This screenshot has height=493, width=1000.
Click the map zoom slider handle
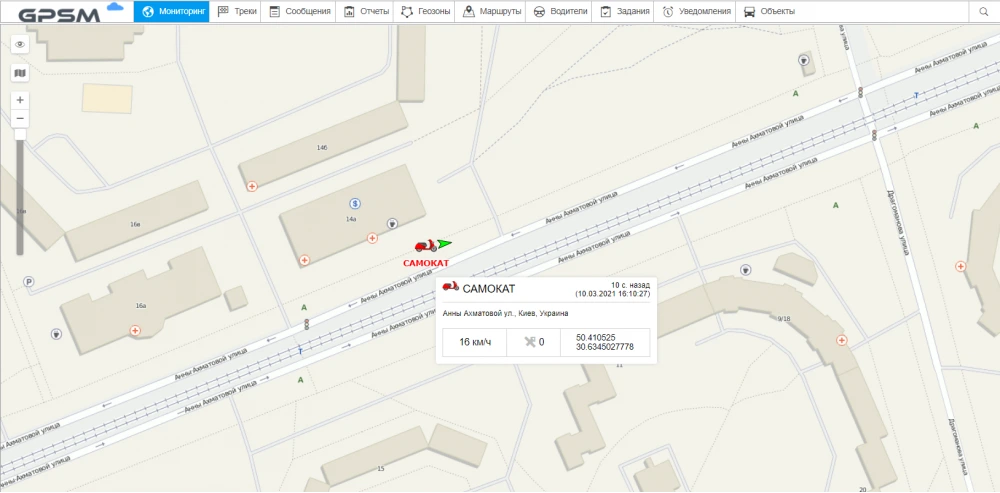click(20, 134)
